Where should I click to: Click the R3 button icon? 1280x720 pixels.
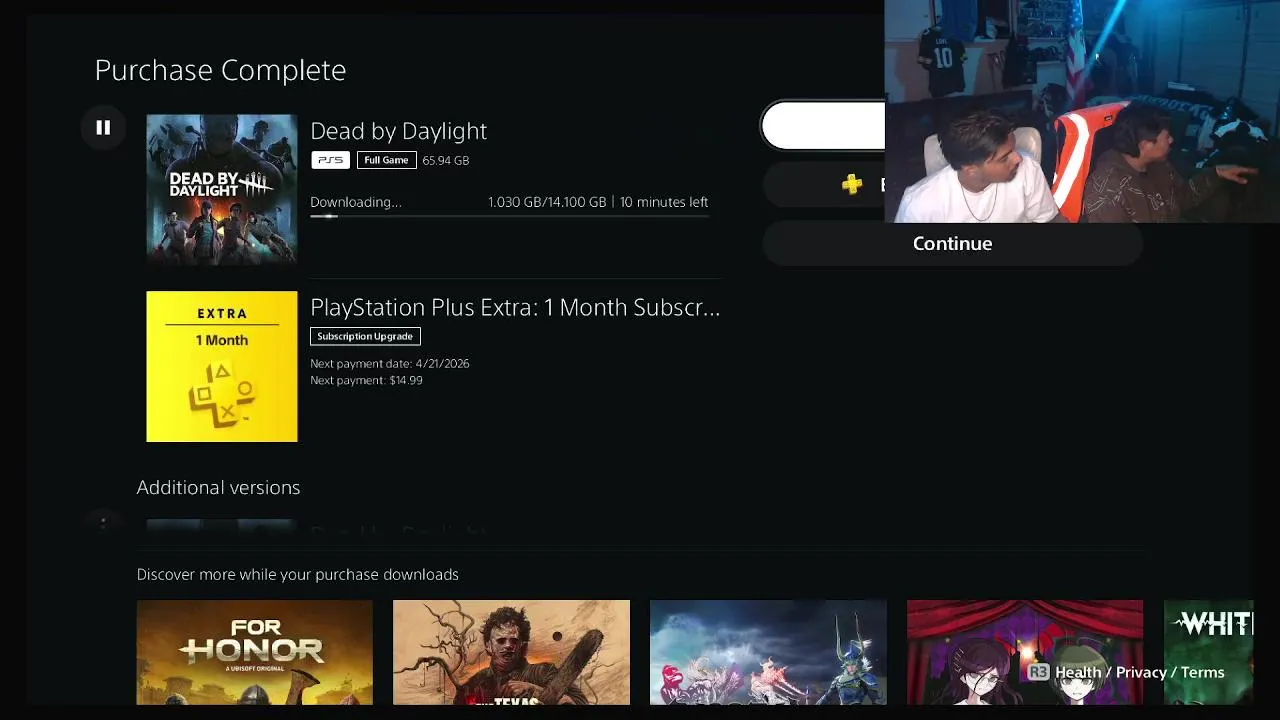[1038, 672]
